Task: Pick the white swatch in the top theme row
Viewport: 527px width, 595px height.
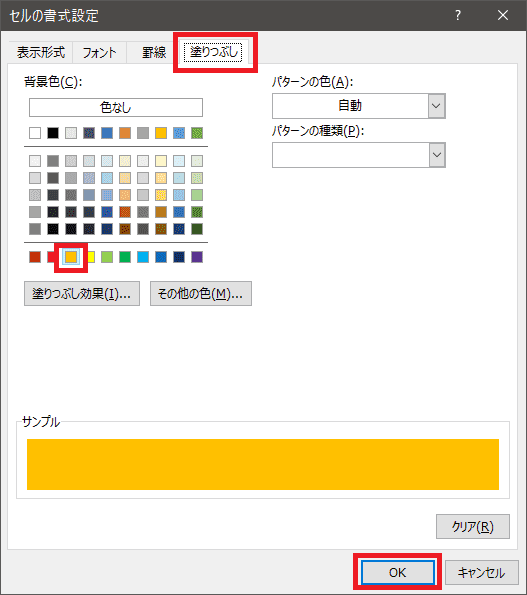Action: [x=35, y=133]
